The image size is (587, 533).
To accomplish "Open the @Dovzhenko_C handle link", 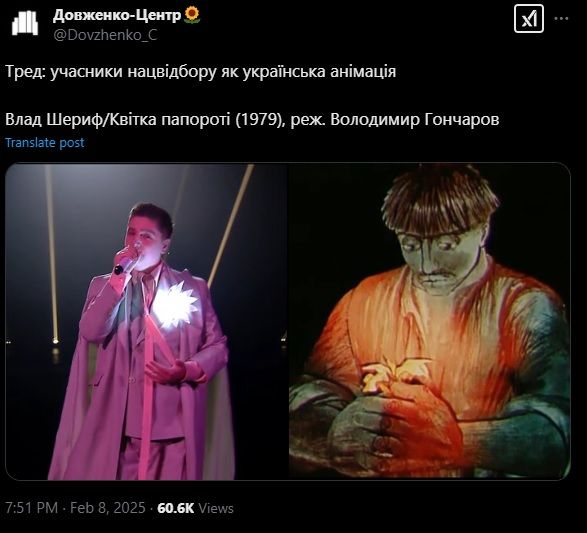I will tap(105, 35).
